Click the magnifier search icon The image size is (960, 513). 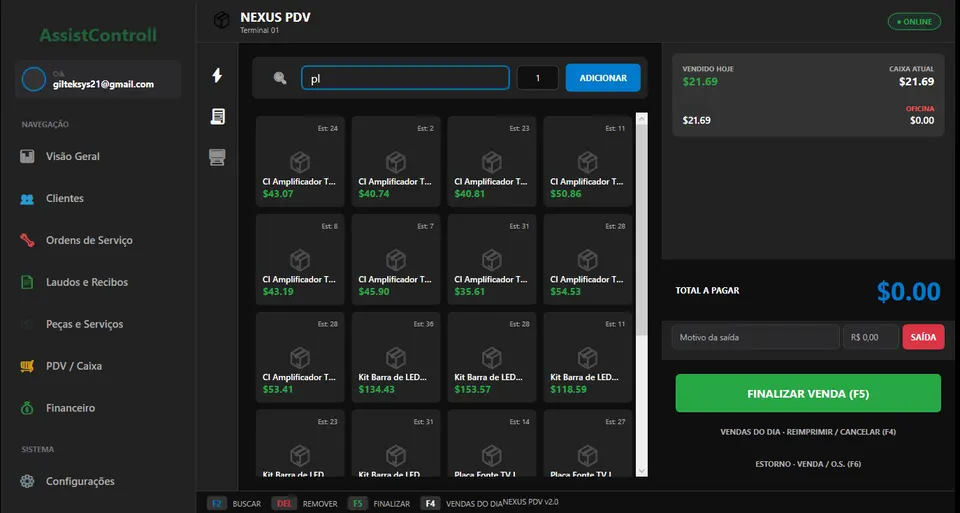[280, 78]
